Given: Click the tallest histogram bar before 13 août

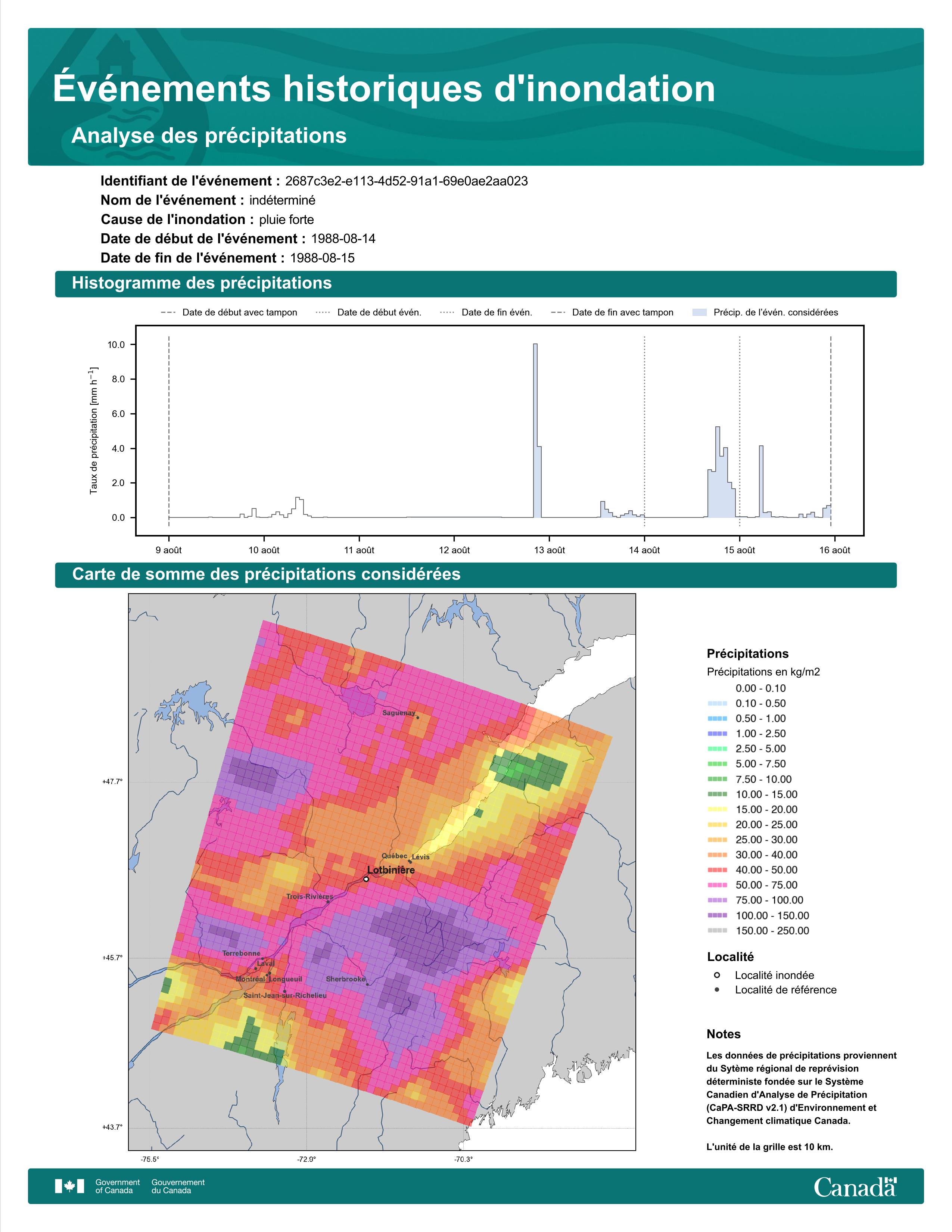Looking at the screenshot, I should 535,430.
